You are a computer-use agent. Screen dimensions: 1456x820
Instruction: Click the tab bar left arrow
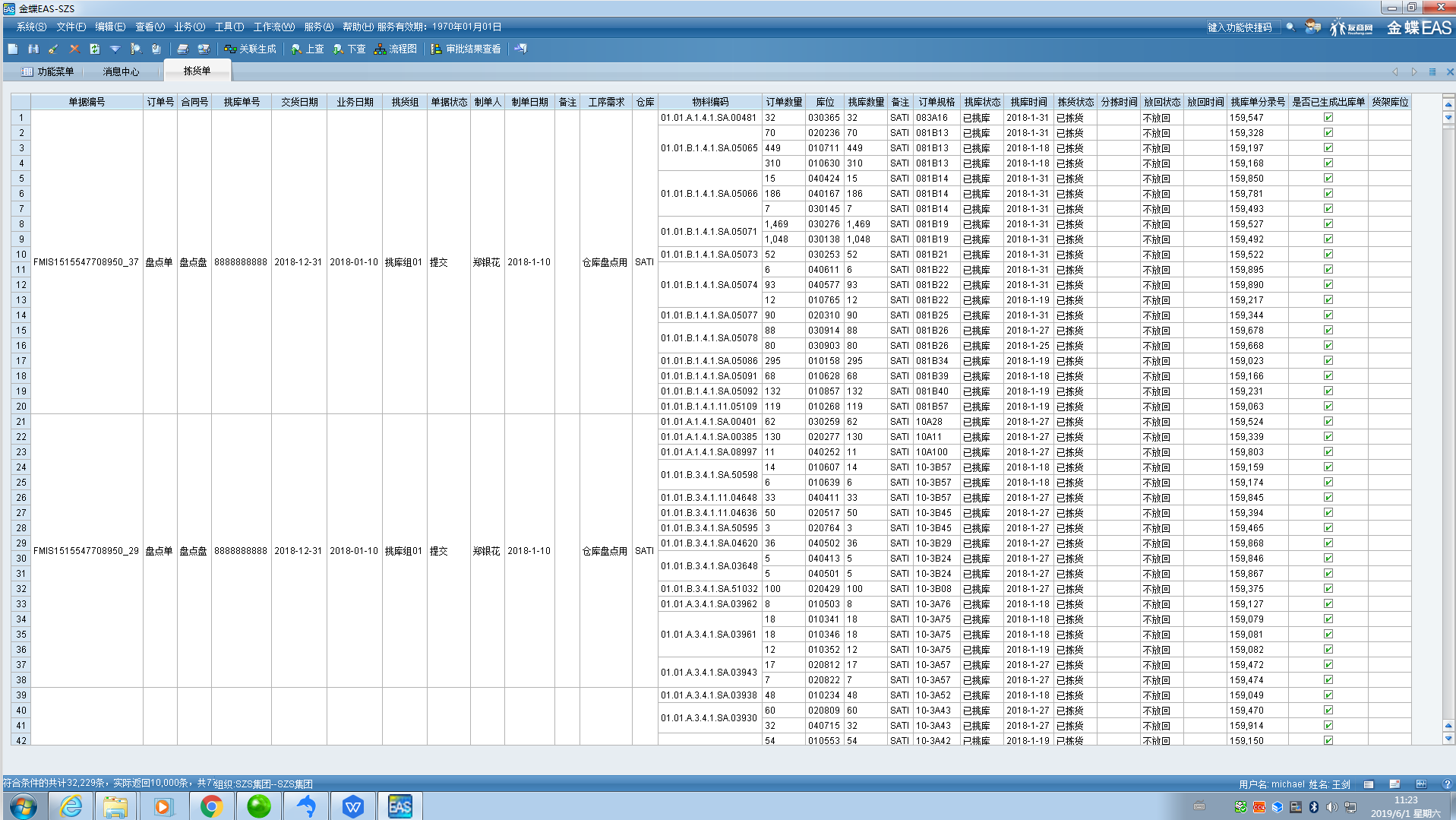coord(1394,71)
